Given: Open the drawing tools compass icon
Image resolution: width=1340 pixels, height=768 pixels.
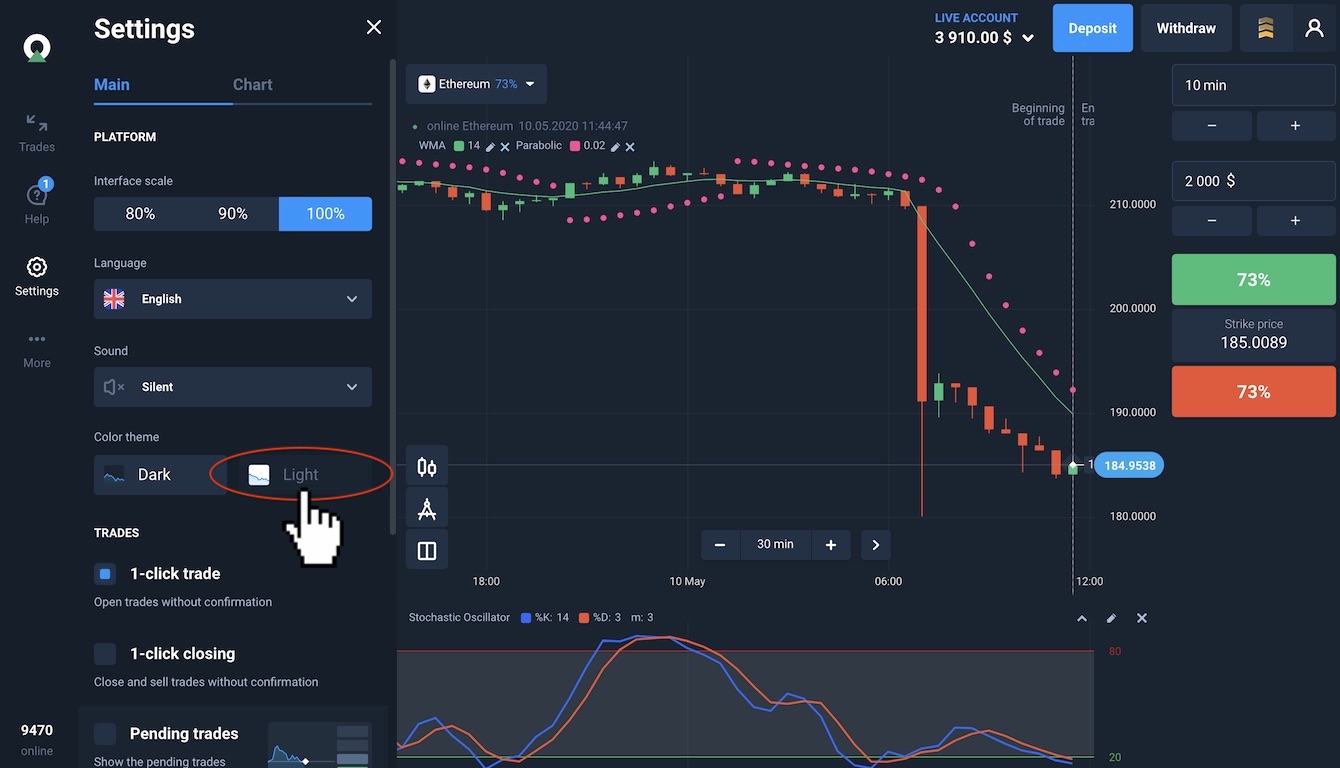Looking at the screenshot, I should click(427, 509).
